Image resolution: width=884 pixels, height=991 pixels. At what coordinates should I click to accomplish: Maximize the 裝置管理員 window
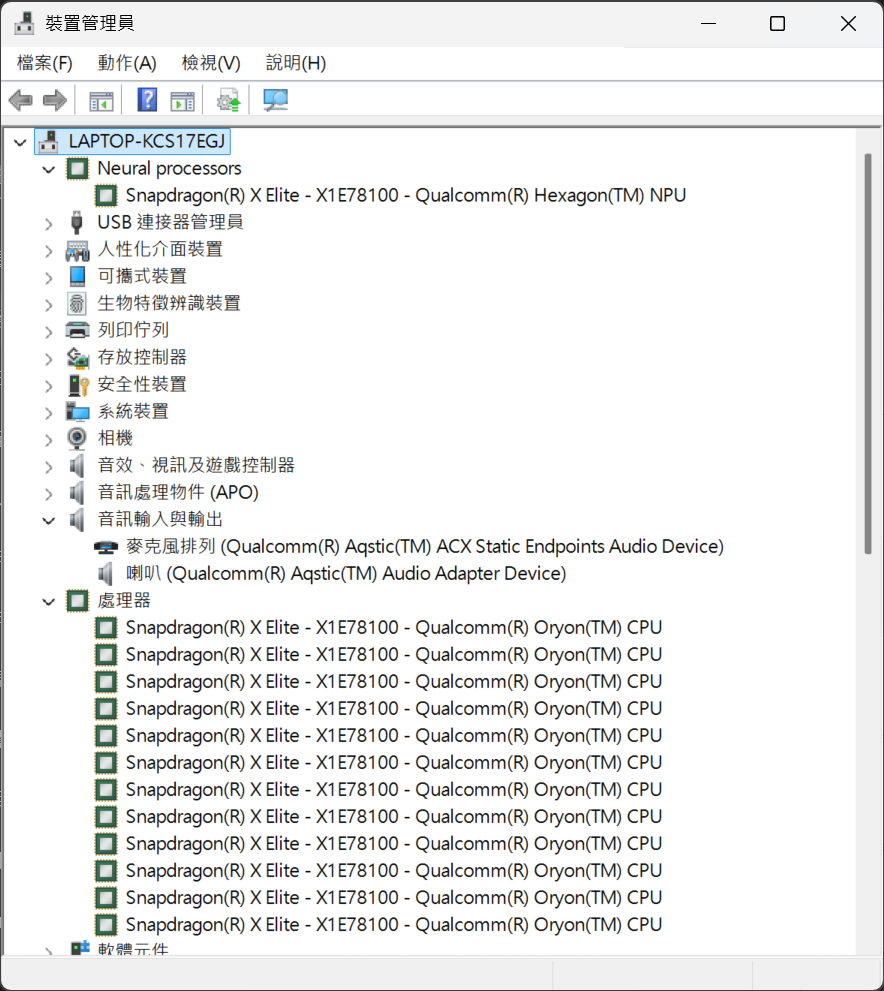point(778,24)
